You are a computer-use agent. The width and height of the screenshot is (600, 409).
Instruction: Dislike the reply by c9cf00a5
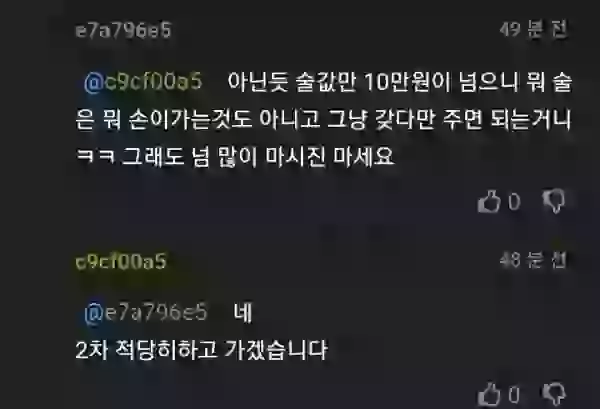(554, 394)
